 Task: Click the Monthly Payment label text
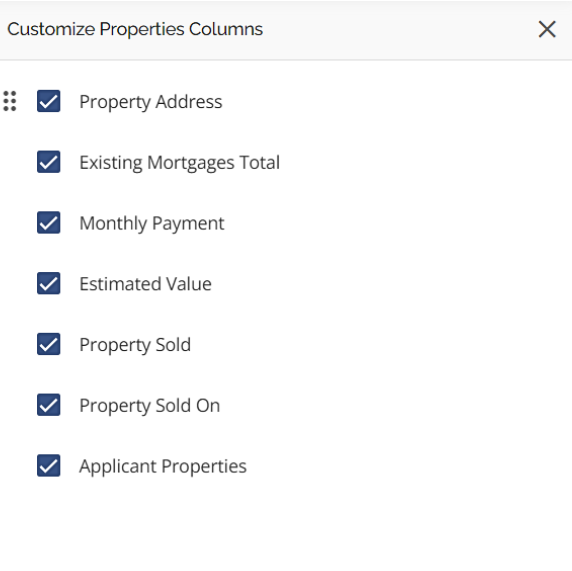pyautogui.click(x=152, y=223)
